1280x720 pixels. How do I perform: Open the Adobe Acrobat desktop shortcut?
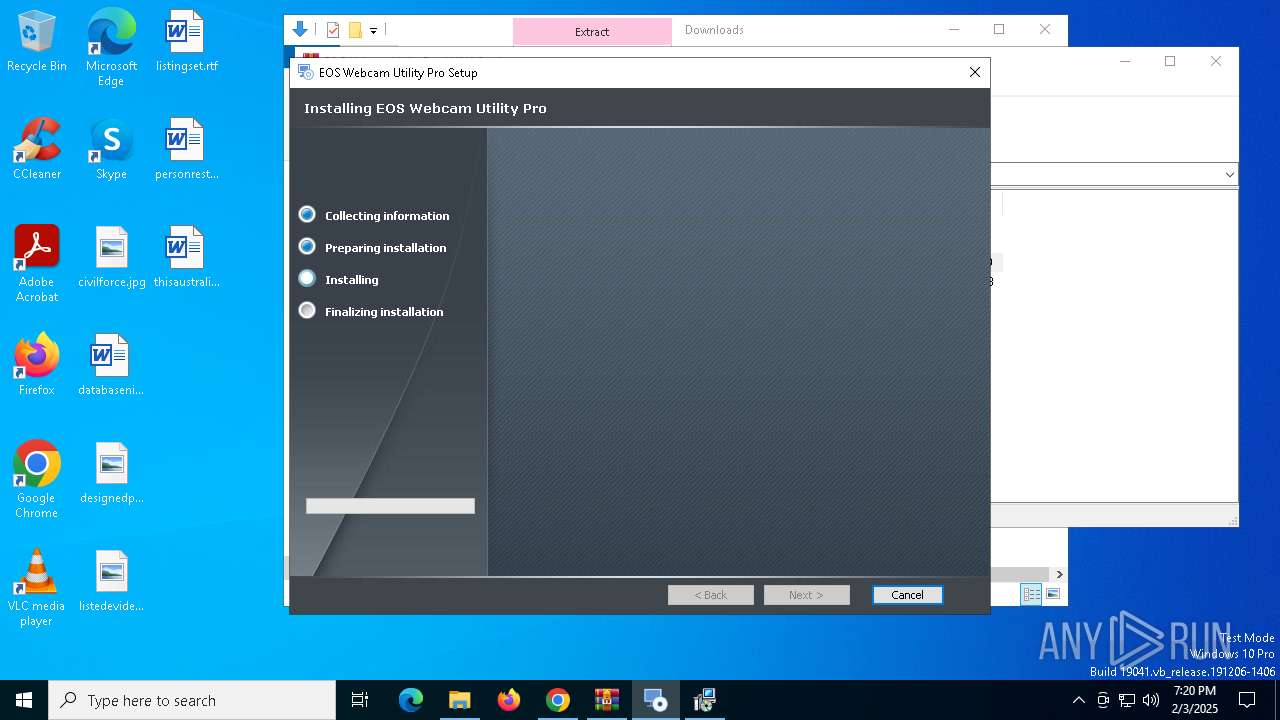[x=37, y=264]
